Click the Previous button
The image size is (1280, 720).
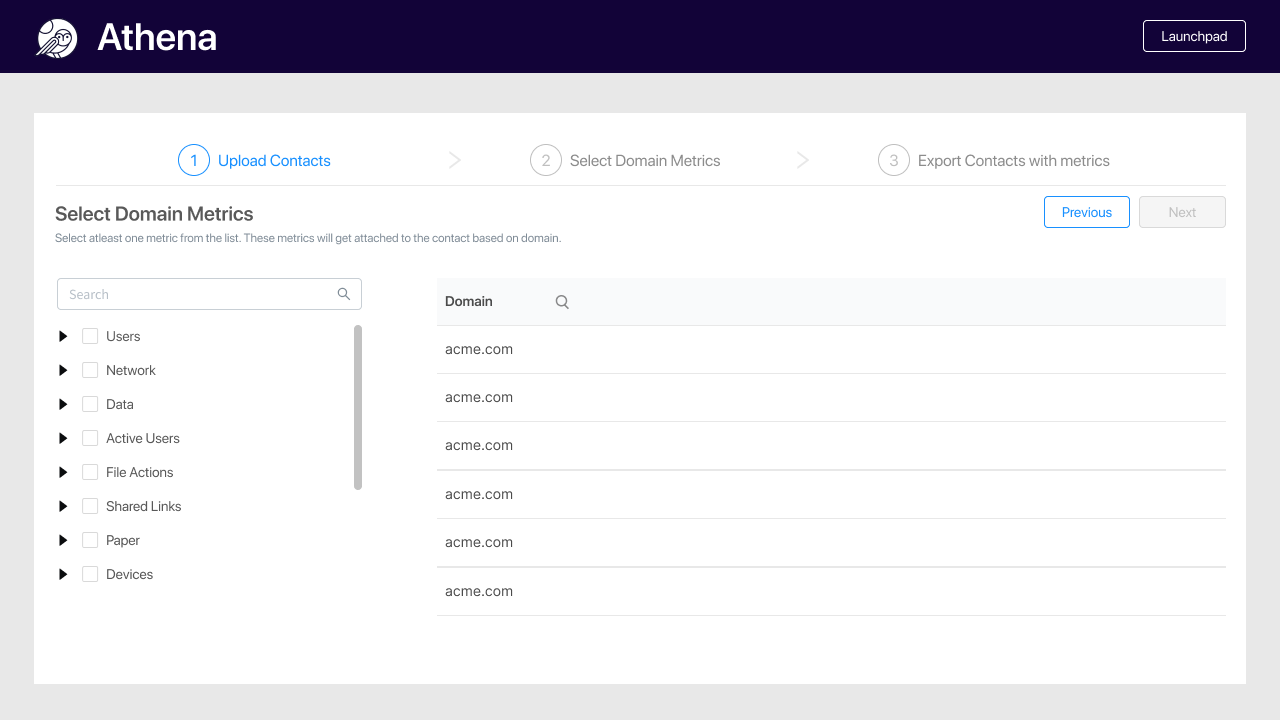pos(1087,212)
